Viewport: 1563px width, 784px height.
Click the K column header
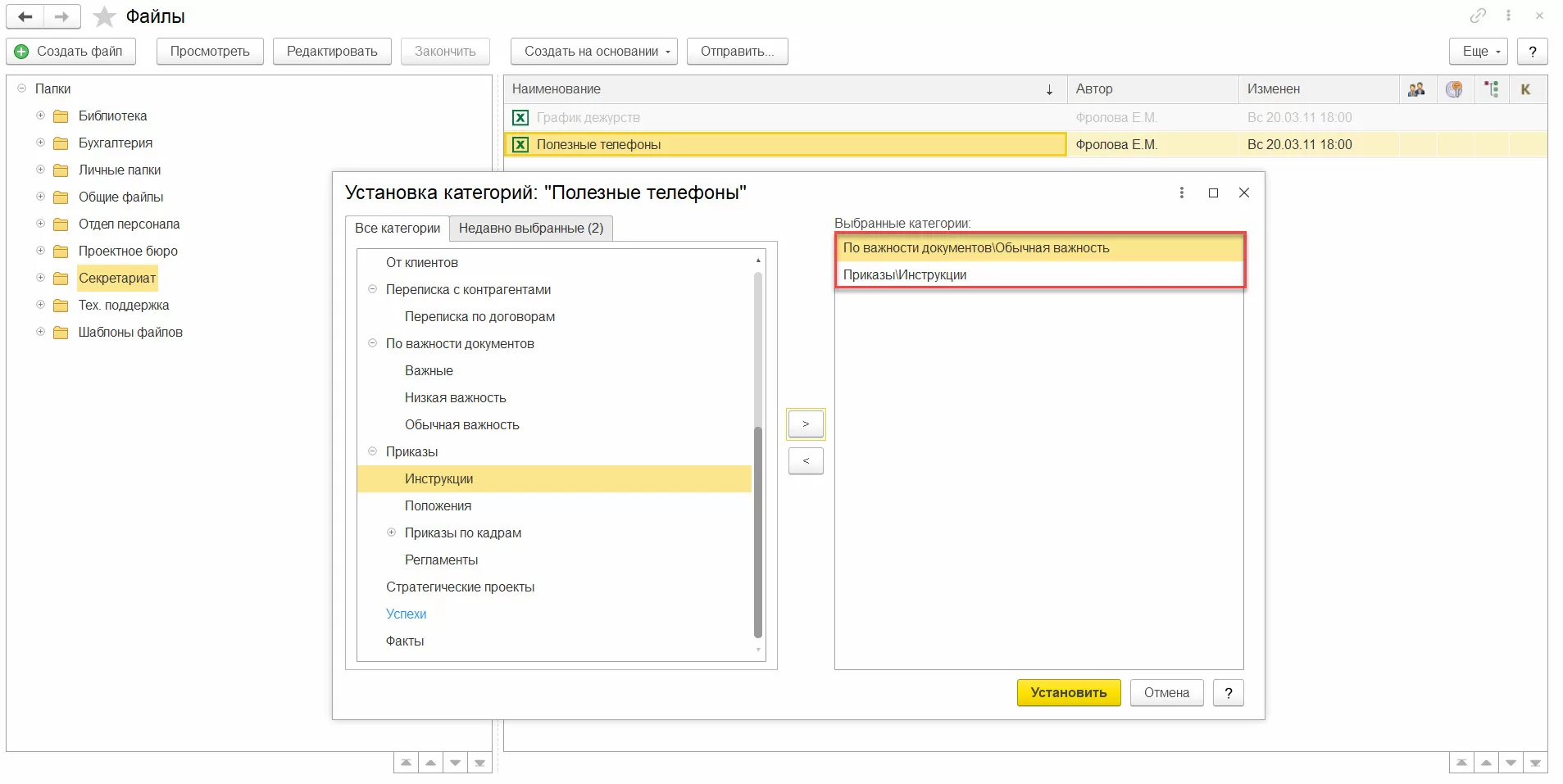click(x=1526, y=89)
